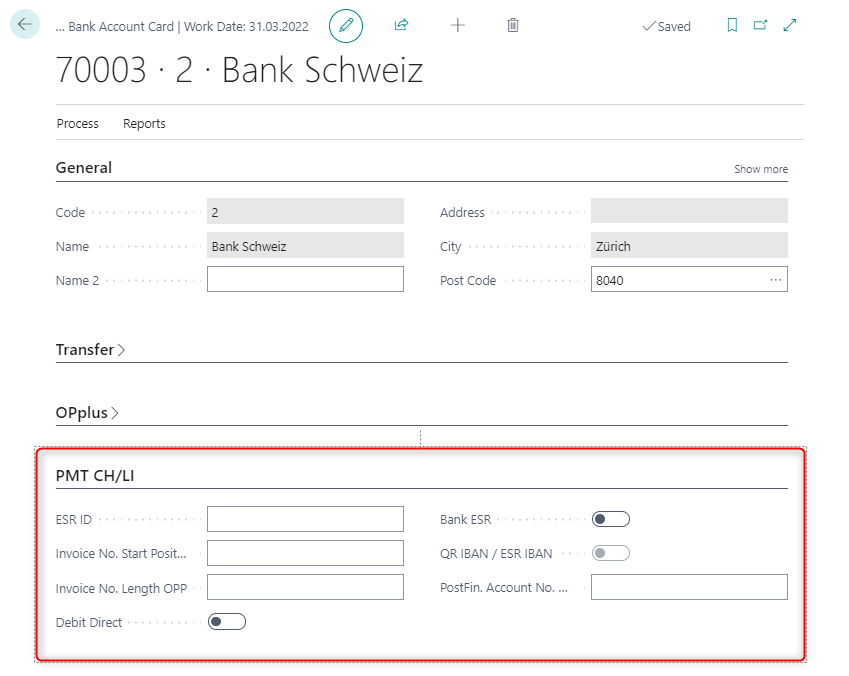The height and width of the screenshot is (676, 849).
Task: Click the trash delete icon
Action: point(513,25)
